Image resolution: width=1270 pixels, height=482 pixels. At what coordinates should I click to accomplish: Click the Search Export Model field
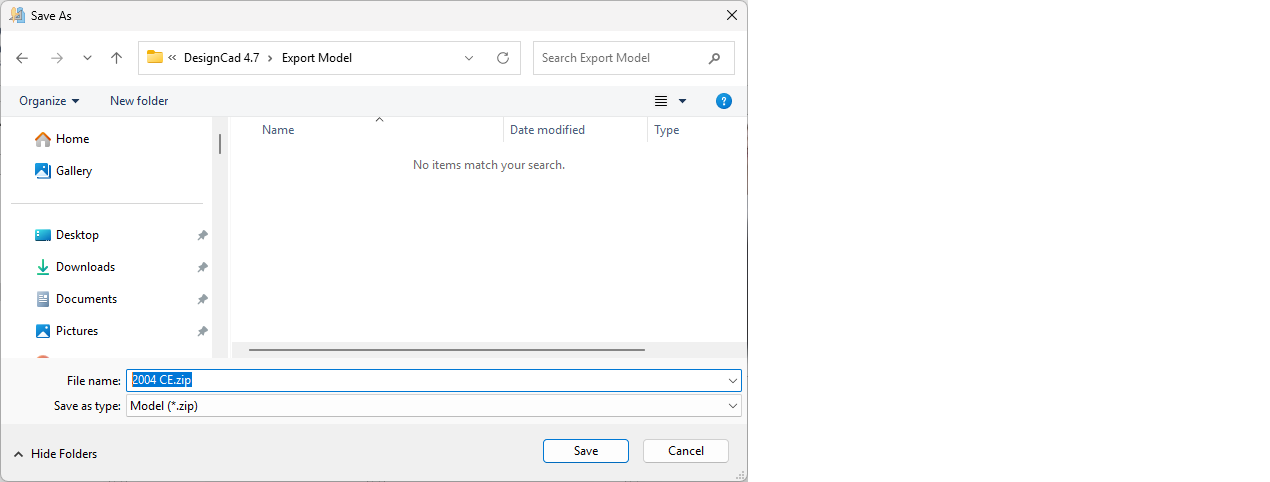tap(620, 58)
